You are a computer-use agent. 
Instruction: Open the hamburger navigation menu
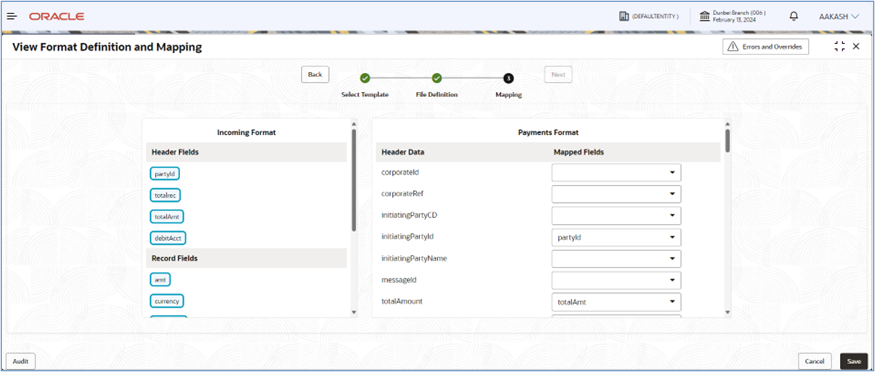[x=12, y=17]
